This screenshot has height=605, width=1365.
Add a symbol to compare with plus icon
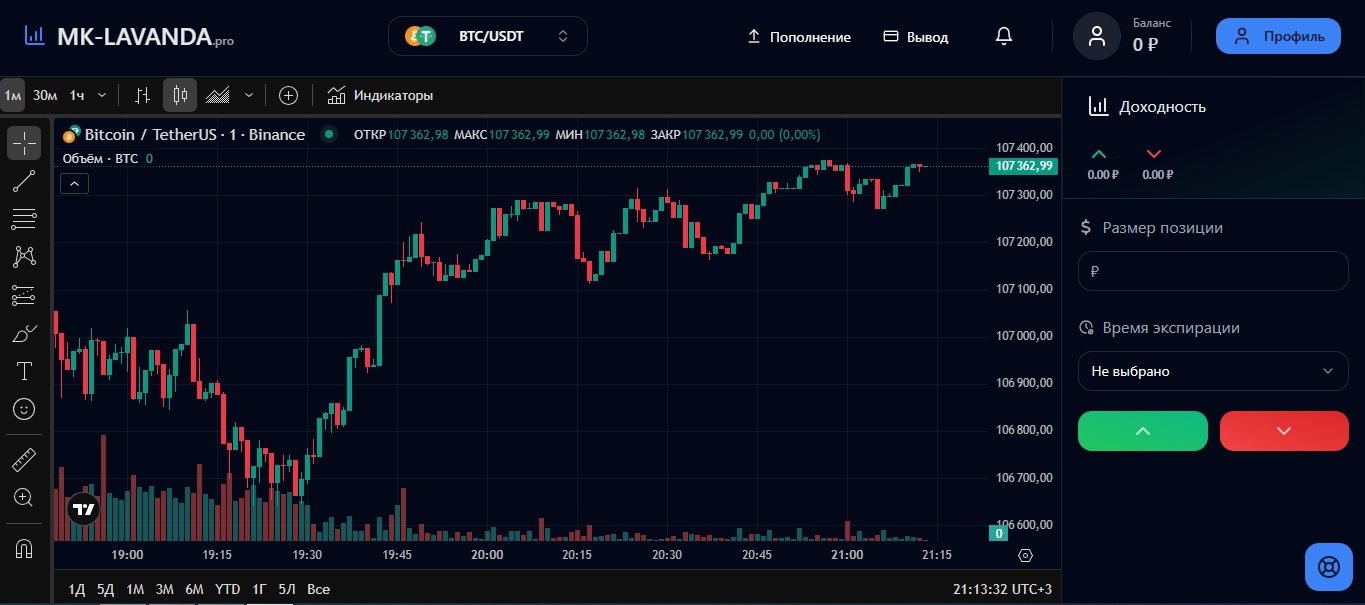tap(288, 95)
